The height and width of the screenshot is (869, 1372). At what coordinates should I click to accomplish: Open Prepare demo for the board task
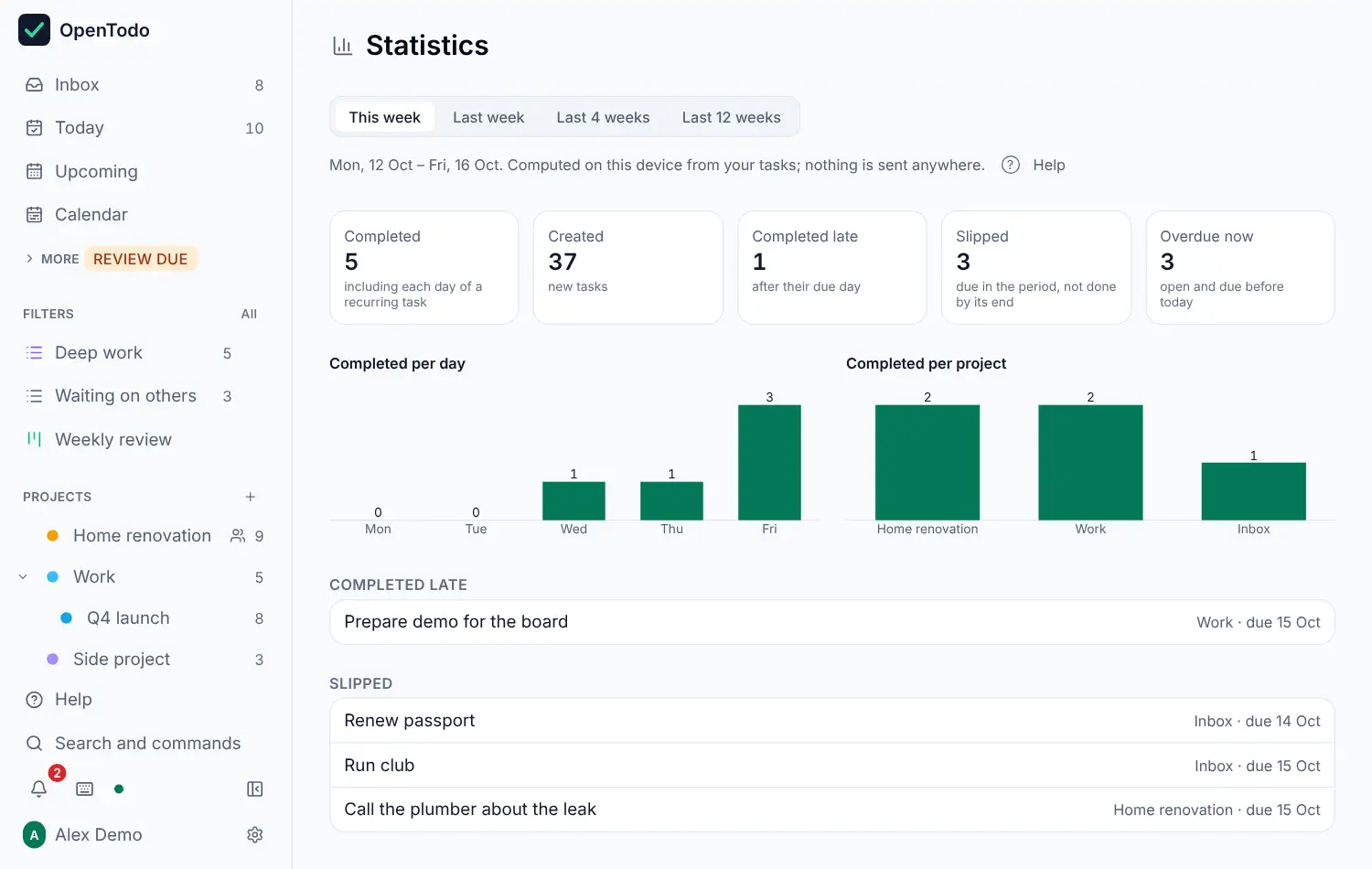pos(831,622)
